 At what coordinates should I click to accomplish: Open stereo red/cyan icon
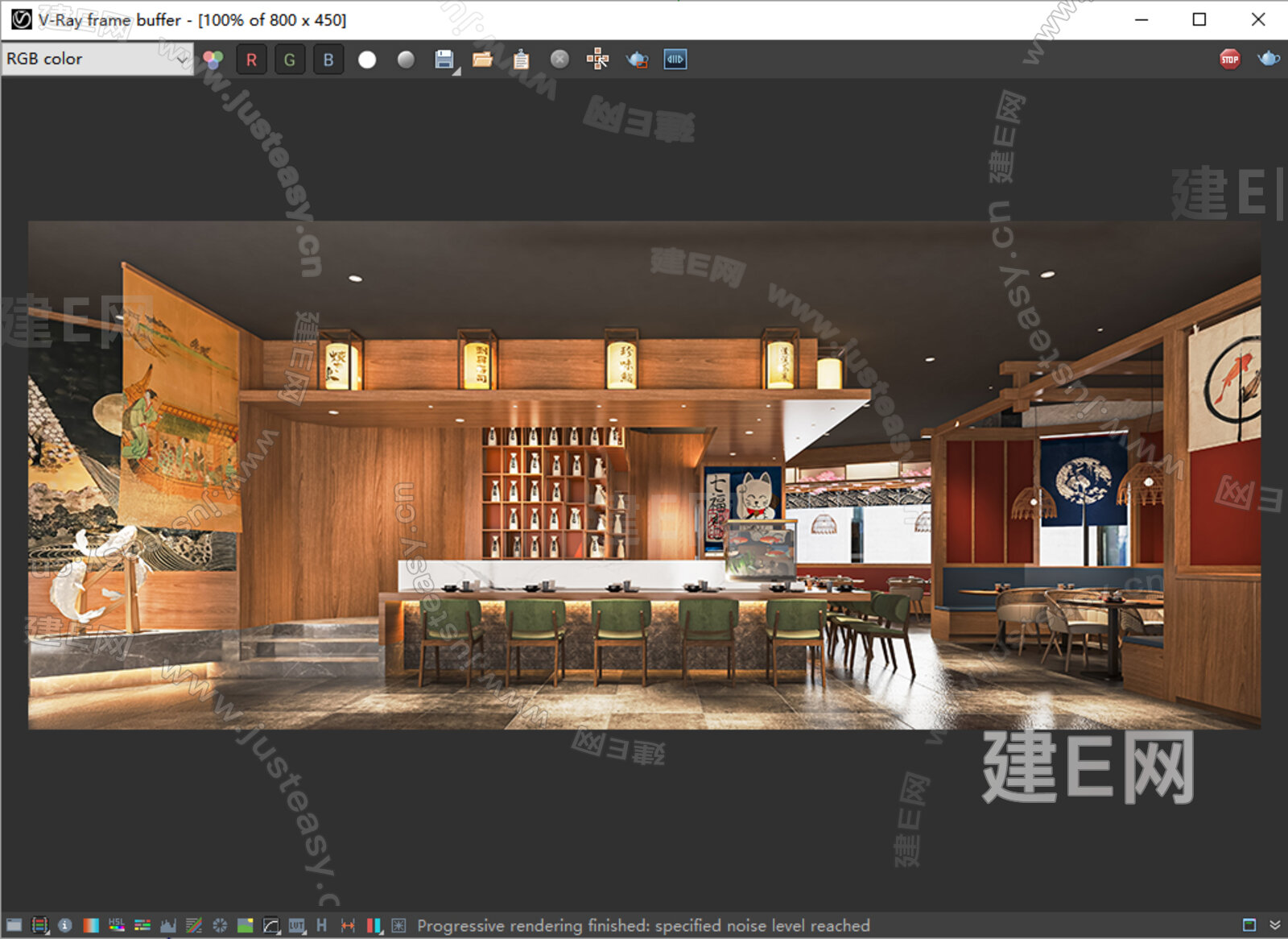click(374, 925)
